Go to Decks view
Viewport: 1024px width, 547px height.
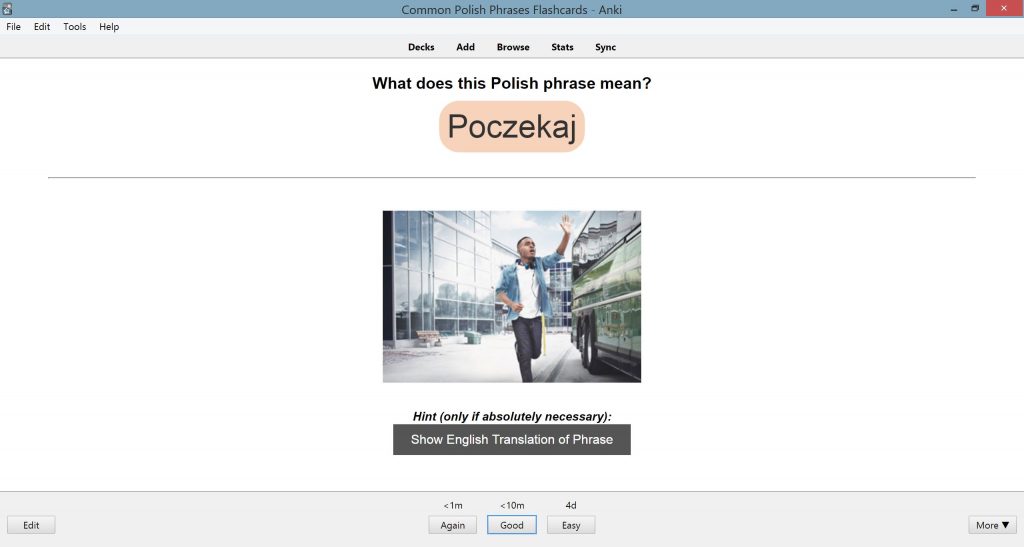421,47
